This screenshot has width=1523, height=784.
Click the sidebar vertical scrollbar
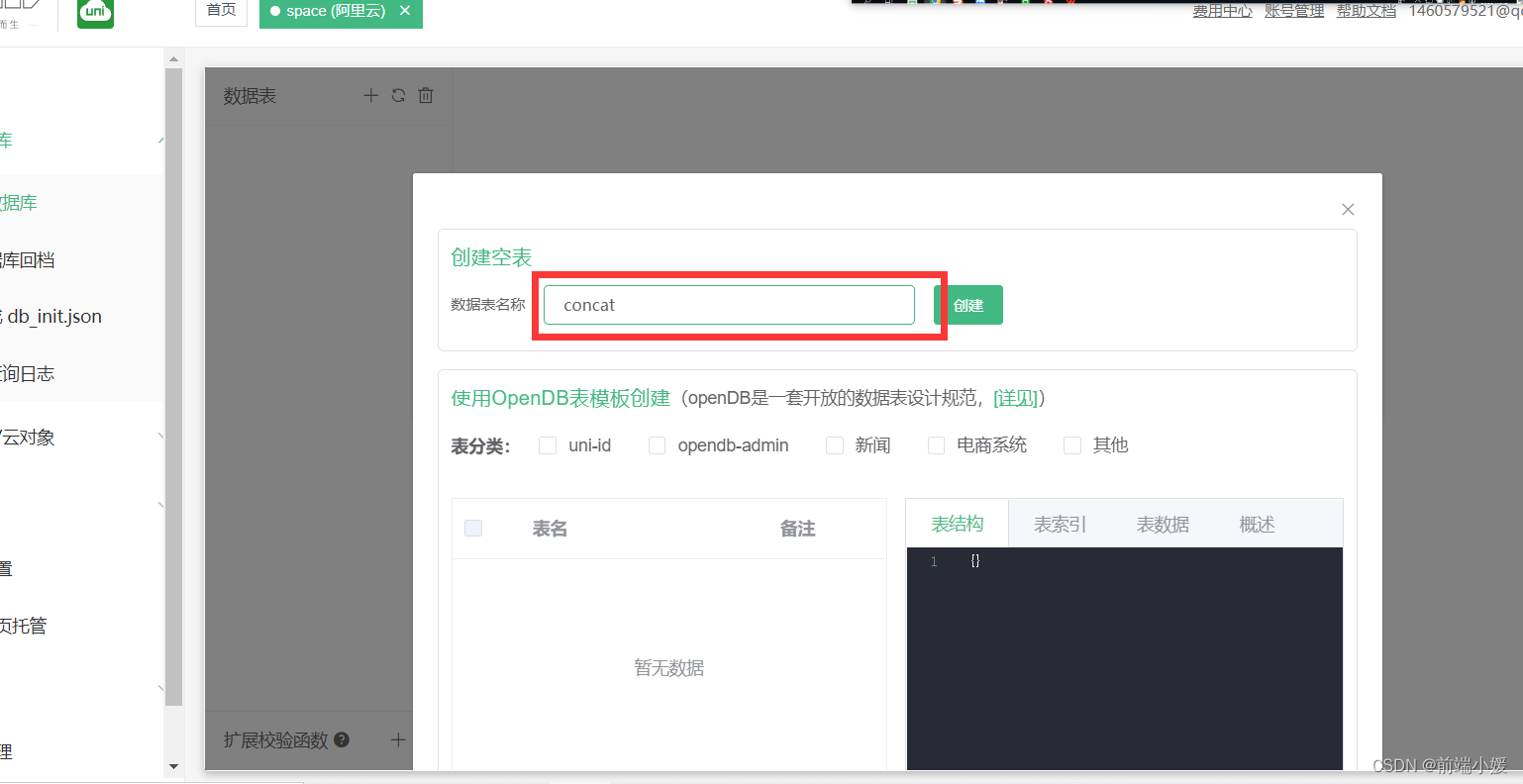click(x=173, y=386)
